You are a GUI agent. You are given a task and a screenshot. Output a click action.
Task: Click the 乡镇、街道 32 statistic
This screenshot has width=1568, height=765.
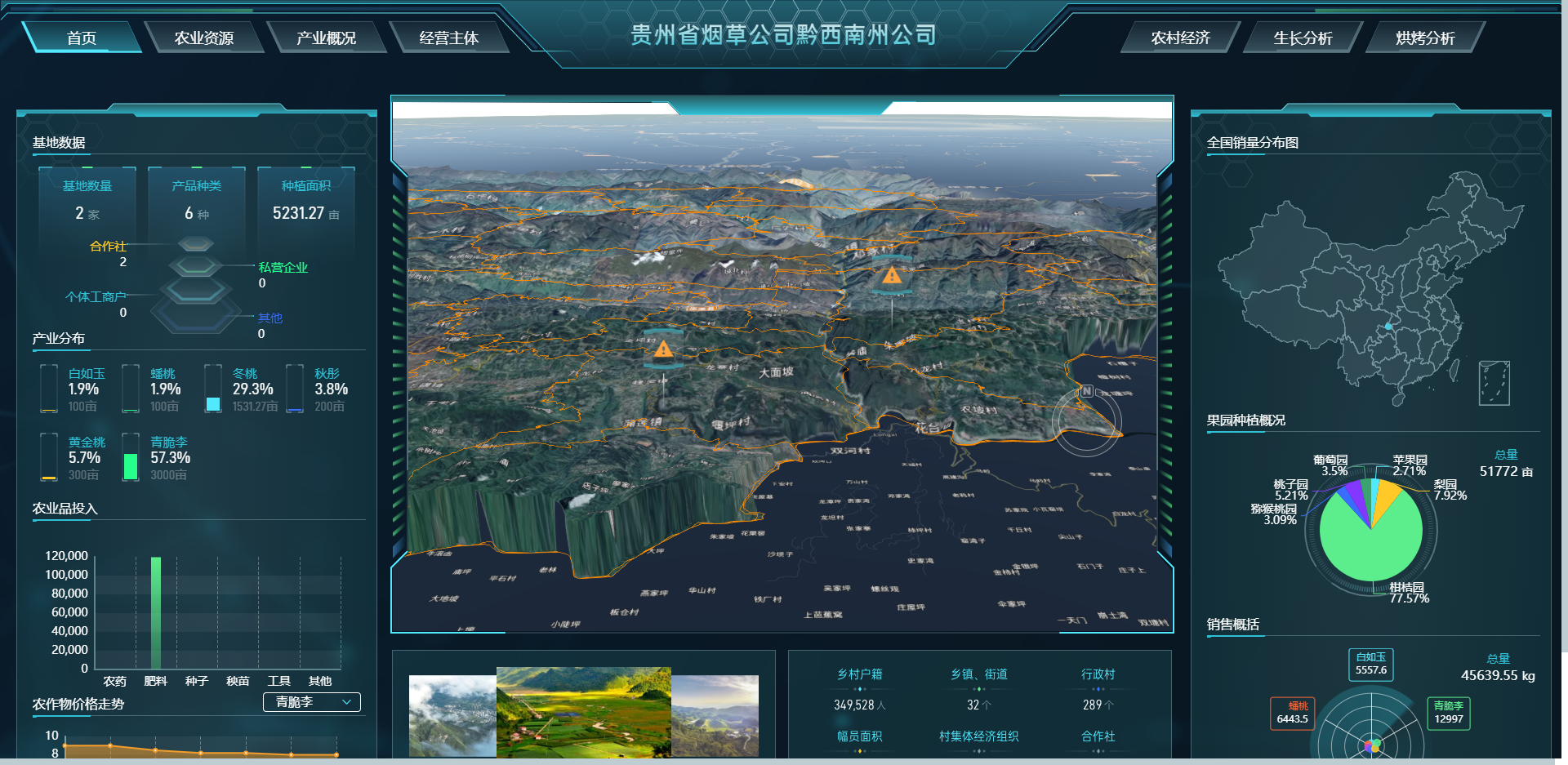(x=979, y=690)
